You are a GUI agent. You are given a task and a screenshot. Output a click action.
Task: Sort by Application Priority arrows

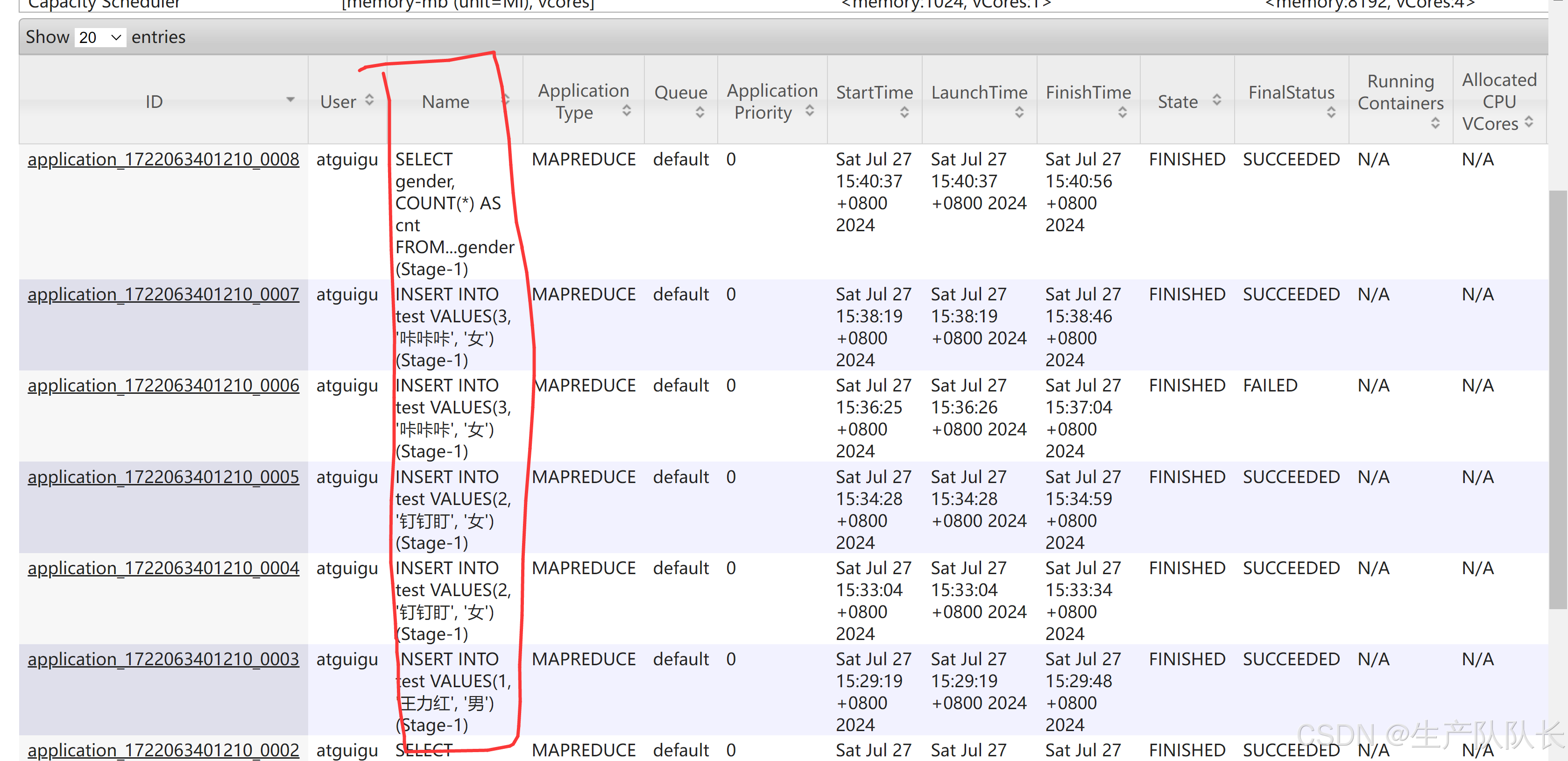810,111
